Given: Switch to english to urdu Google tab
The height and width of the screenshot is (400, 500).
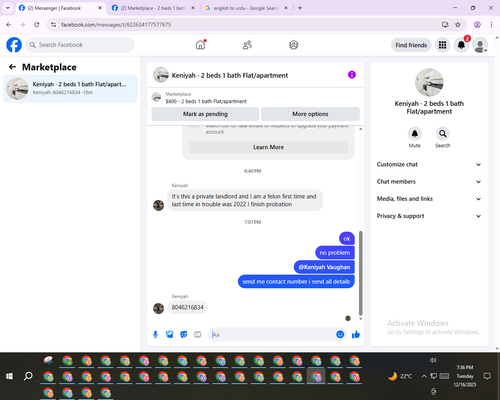Looking at the screenshot, I should pyautogui.click(x=246, y=8).
